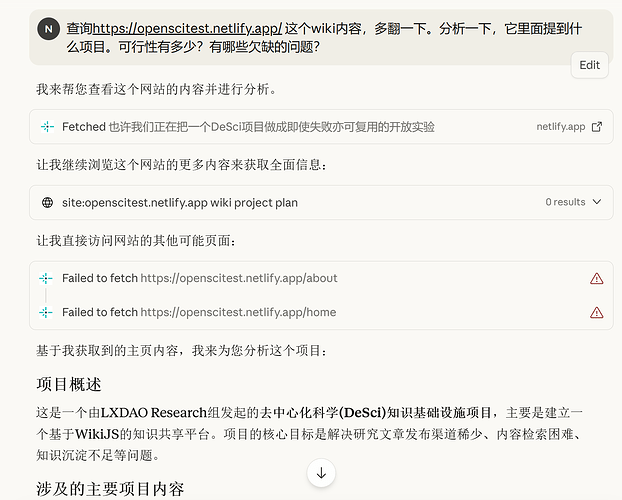Click the "涉及的主要项目内容" heading
This screenshot has width=622, height=500.
point(110,489)
